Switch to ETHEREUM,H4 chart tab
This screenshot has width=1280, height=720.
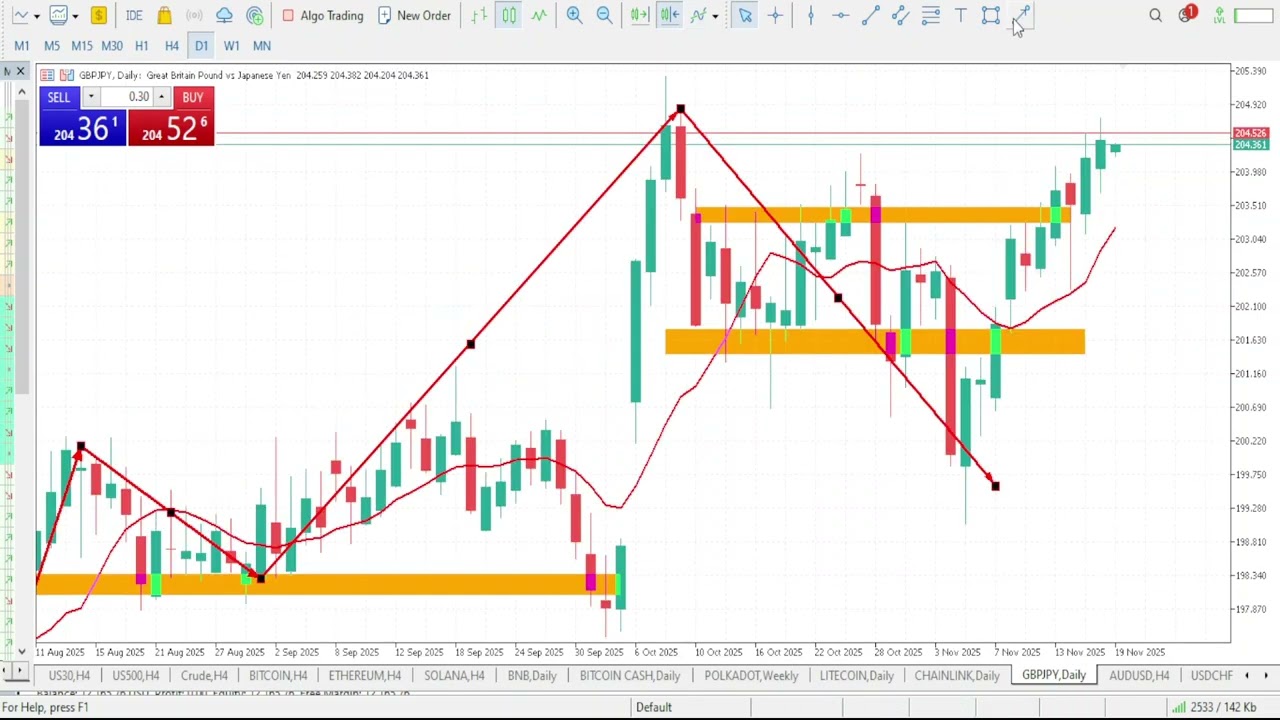click(x=365, y=676)
